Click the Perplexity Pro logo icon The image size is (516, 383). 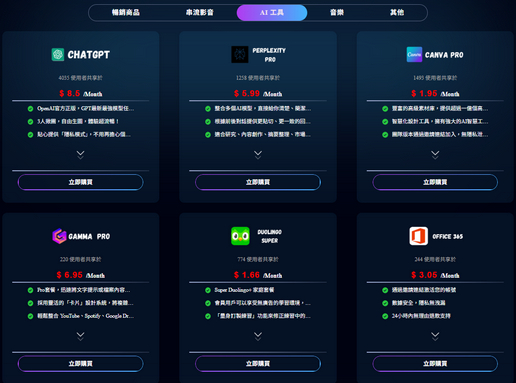240,54
